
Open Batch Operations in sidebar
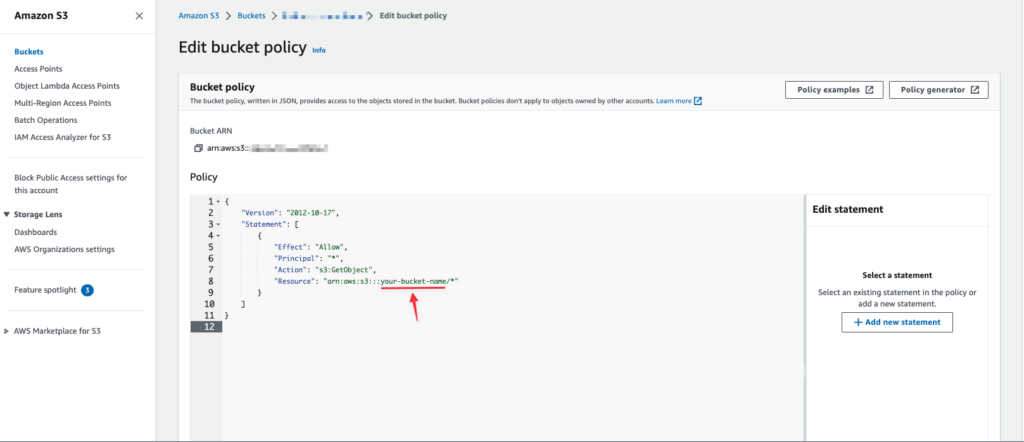[46, 120]
